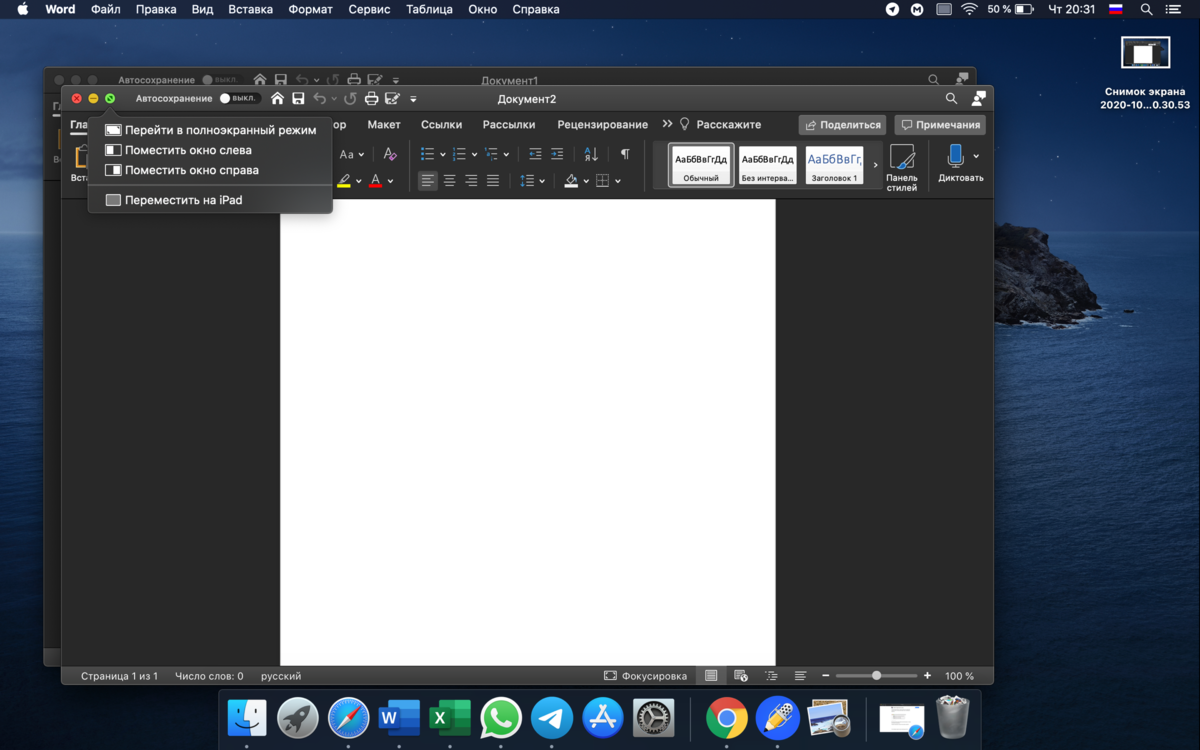This screenshot has width=1200, height=750.
Task: Click the user presence icon in title bar
Action: (x=979, y=99)
